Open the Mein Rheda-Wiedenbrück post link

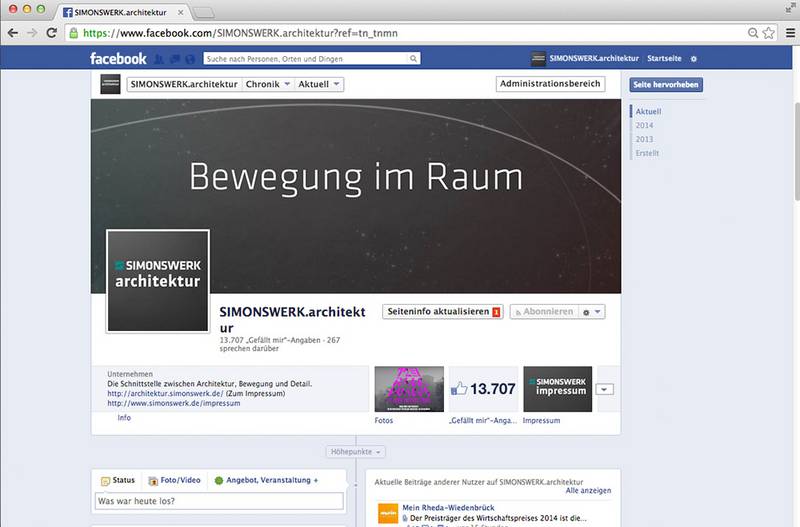click(448, 508)
